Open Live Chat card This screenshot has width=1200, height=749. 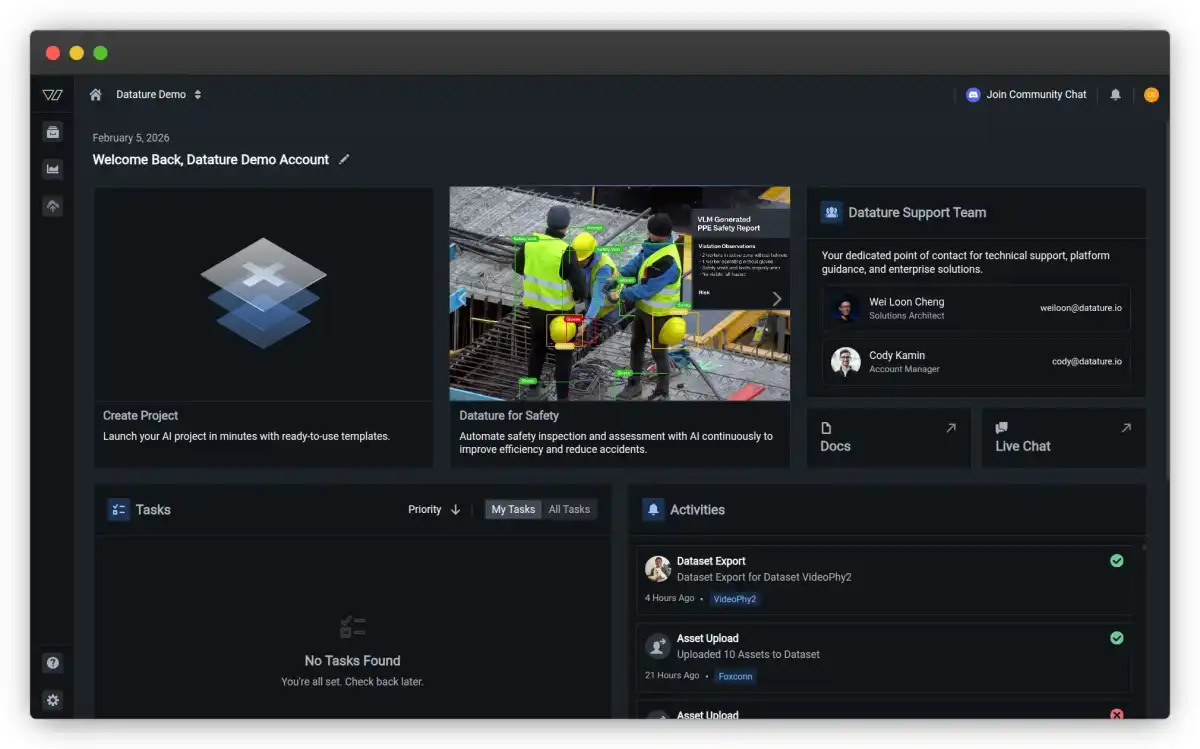point(1064,438)
